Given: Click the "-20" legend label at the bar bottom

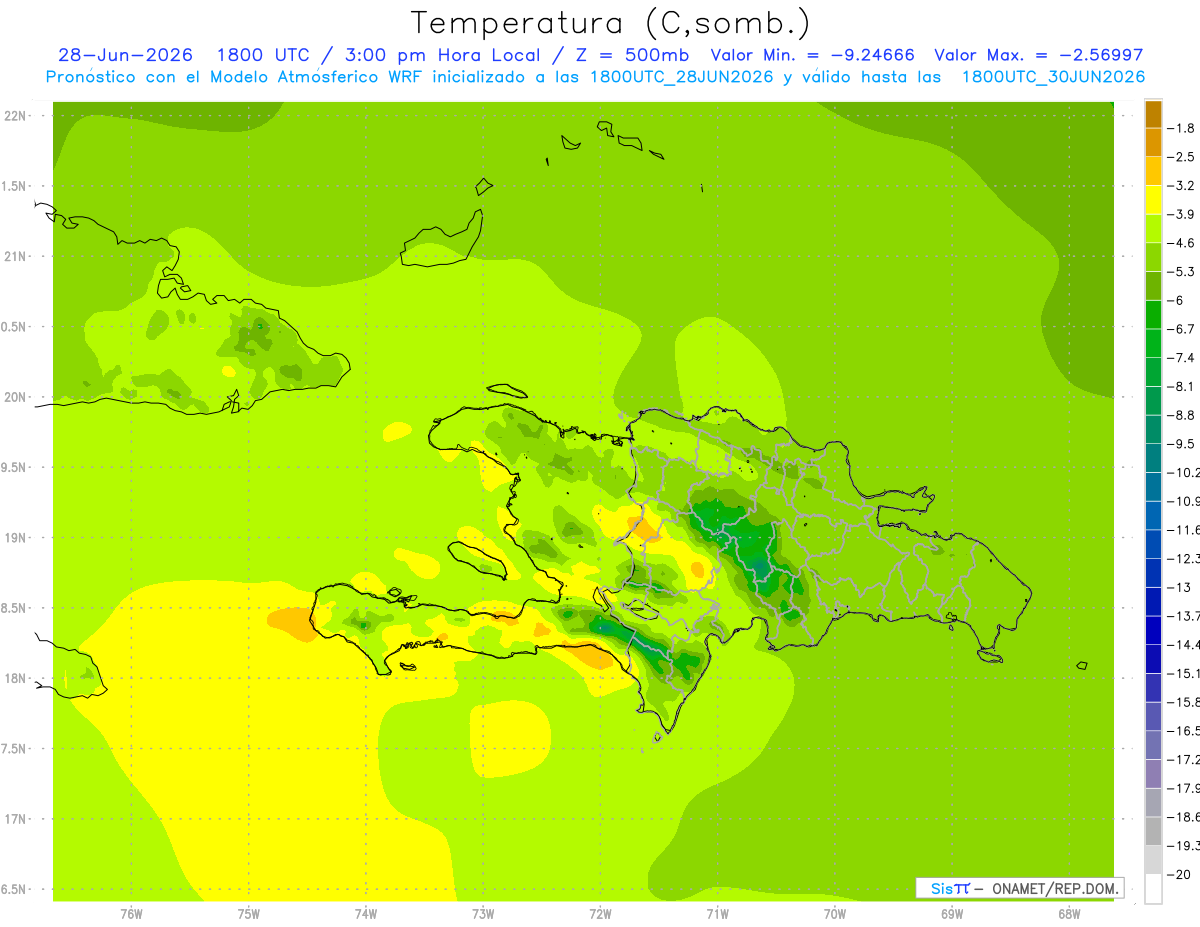Looking at the screenshot, I should click(x=1180, y=874).
